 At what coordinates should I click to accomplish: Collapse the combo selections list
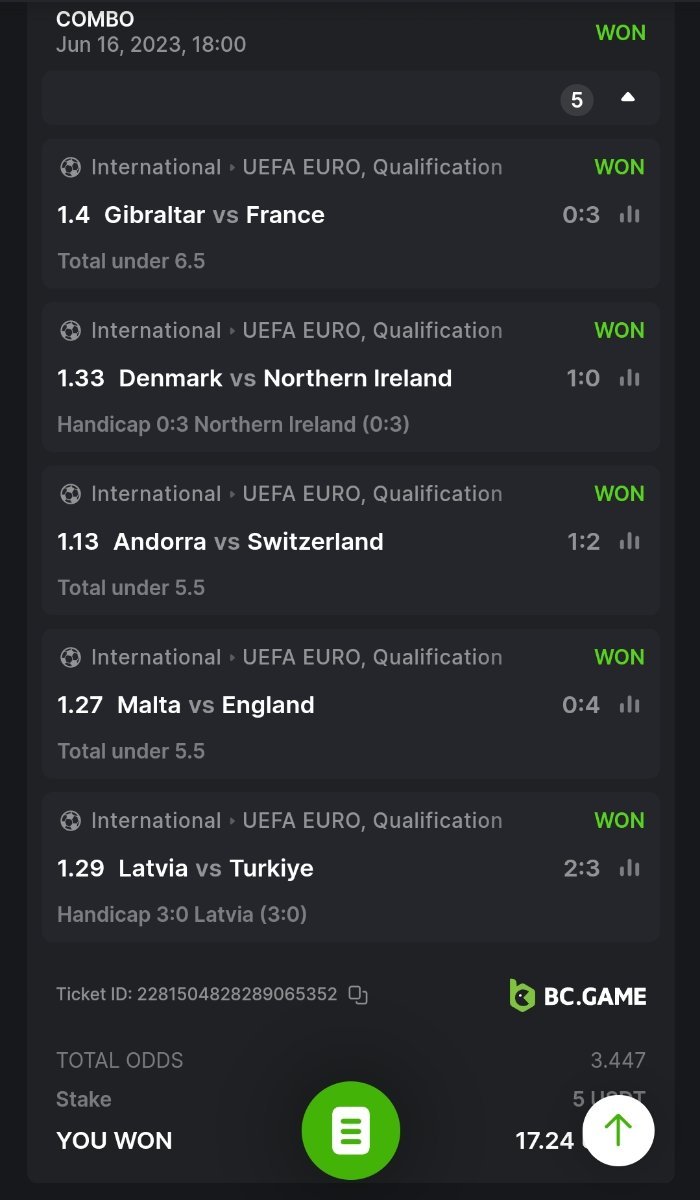point(627,98)
